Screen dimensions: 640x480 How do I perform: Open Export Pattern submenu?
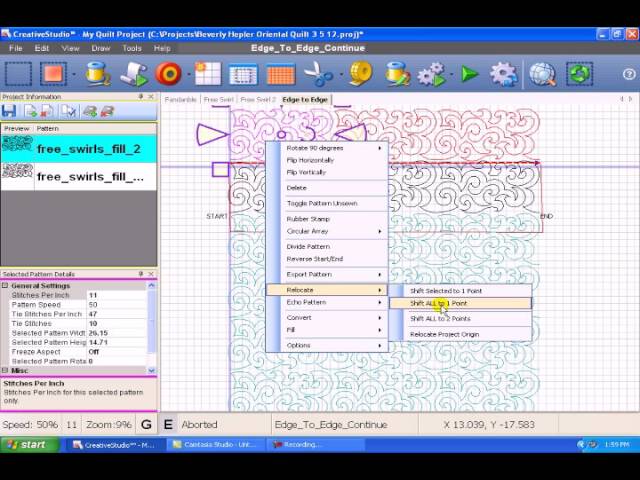327,274
